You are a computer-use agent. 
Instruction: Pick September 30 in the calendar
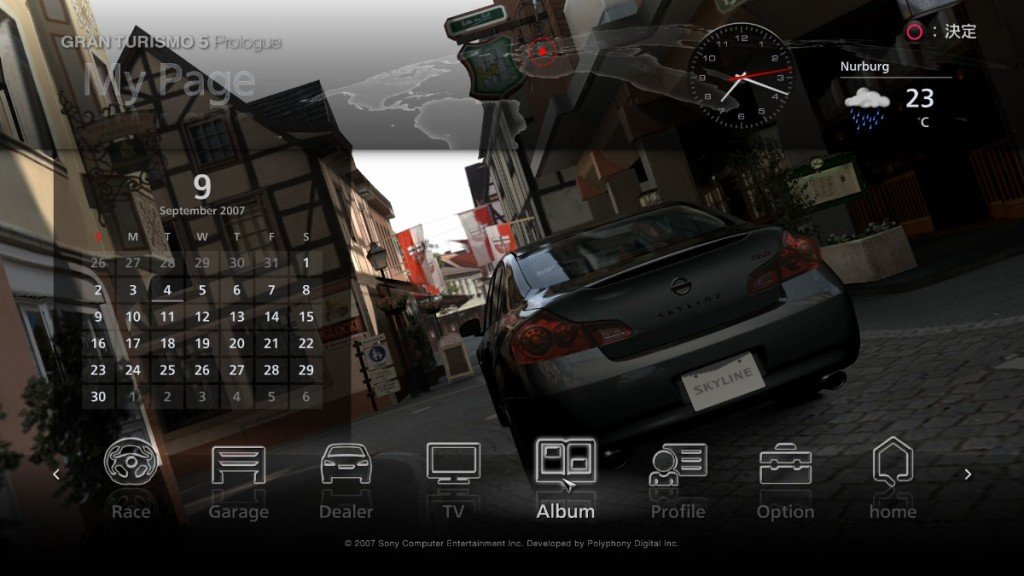[98, 396]
